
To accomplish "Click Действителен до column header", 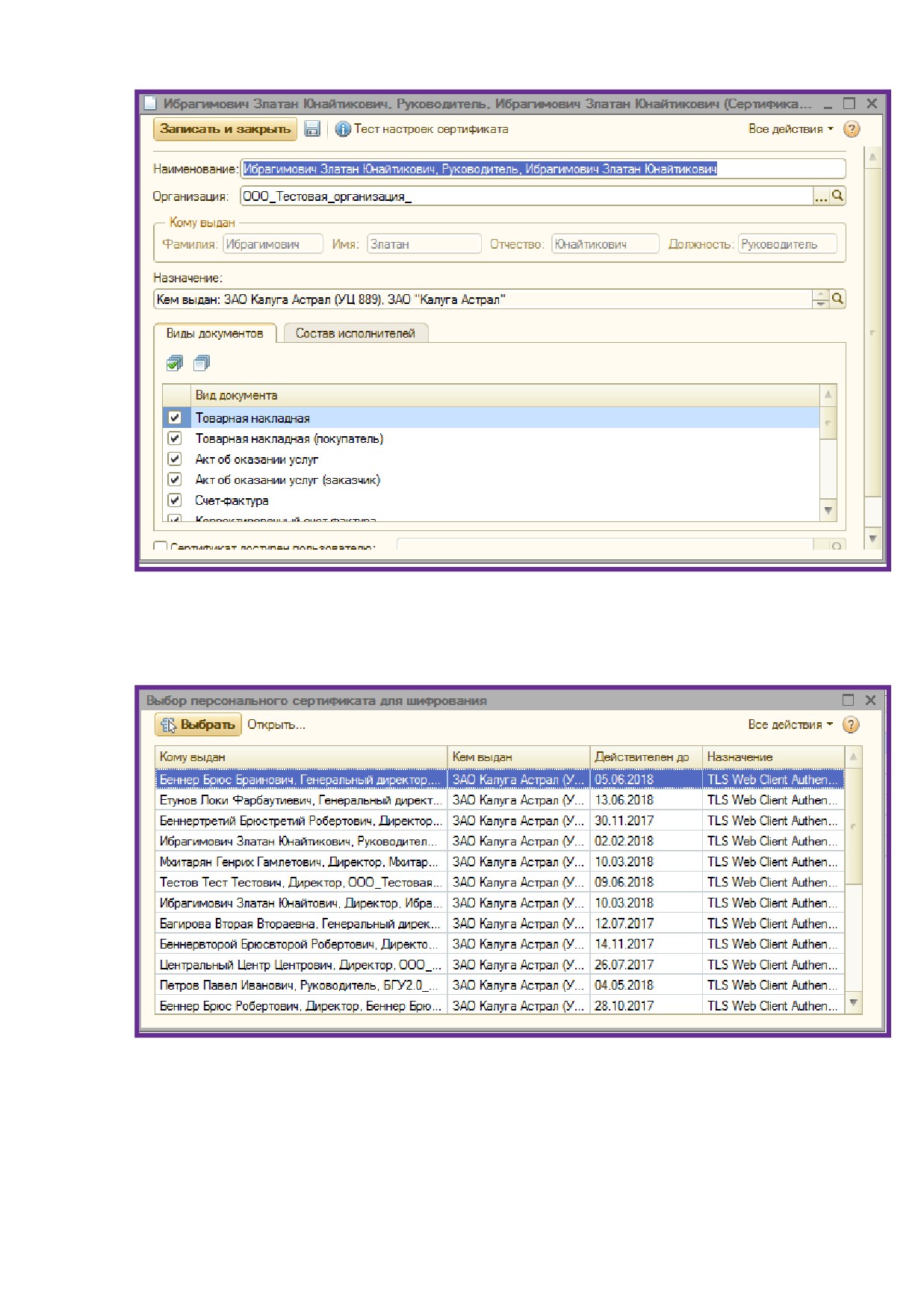I will [646, 757].
